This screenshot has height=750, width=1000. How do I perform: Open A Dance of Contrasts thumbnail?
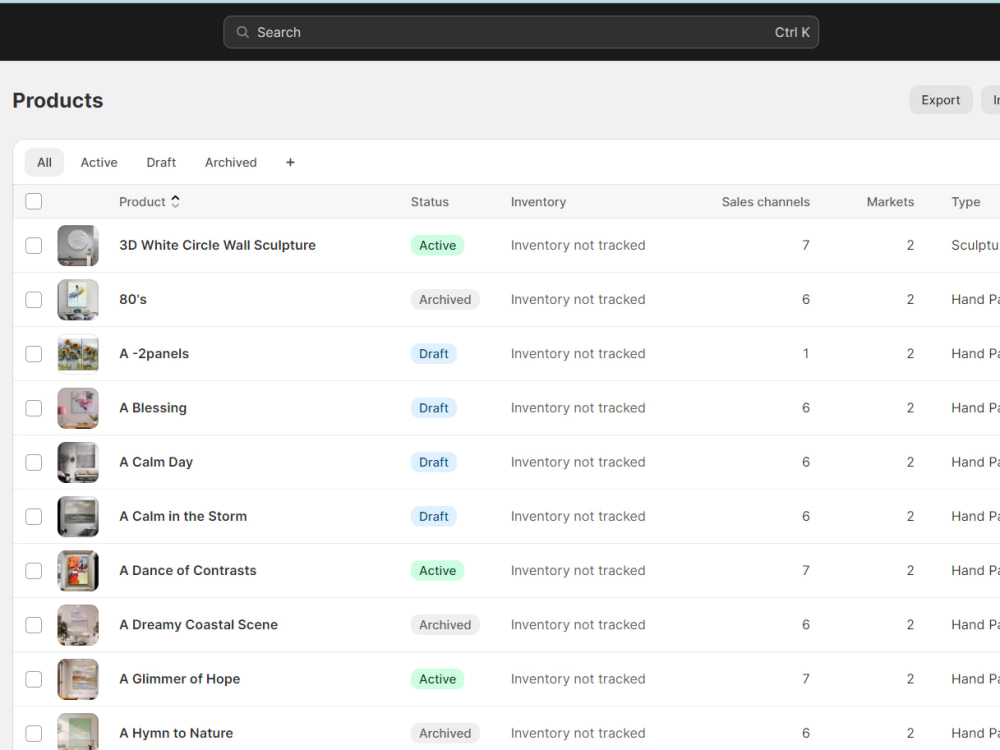pos(78,571)
